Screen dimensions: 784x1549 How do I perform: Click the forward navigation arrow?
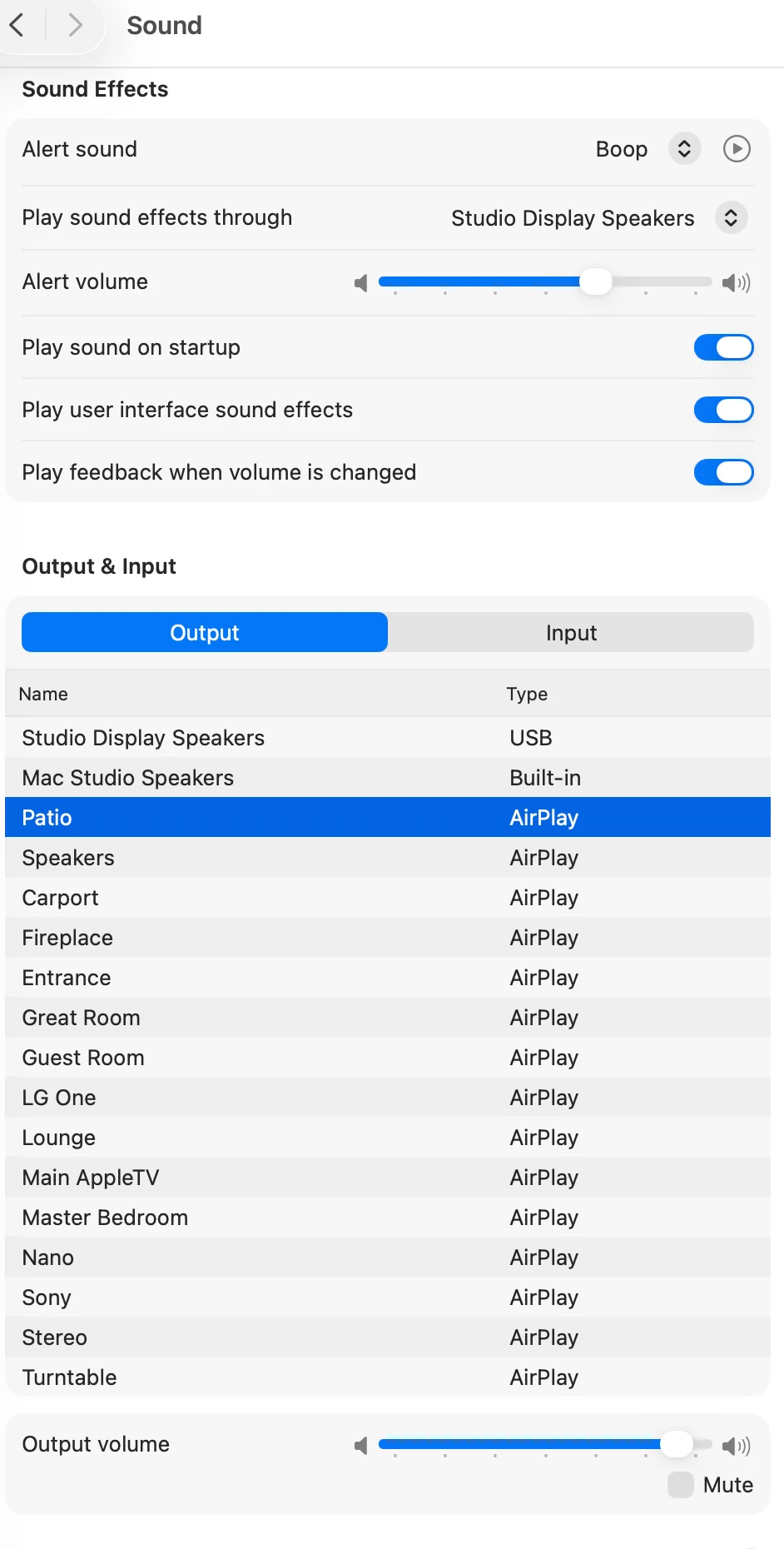pyautogui.click(x=75, y=25)
